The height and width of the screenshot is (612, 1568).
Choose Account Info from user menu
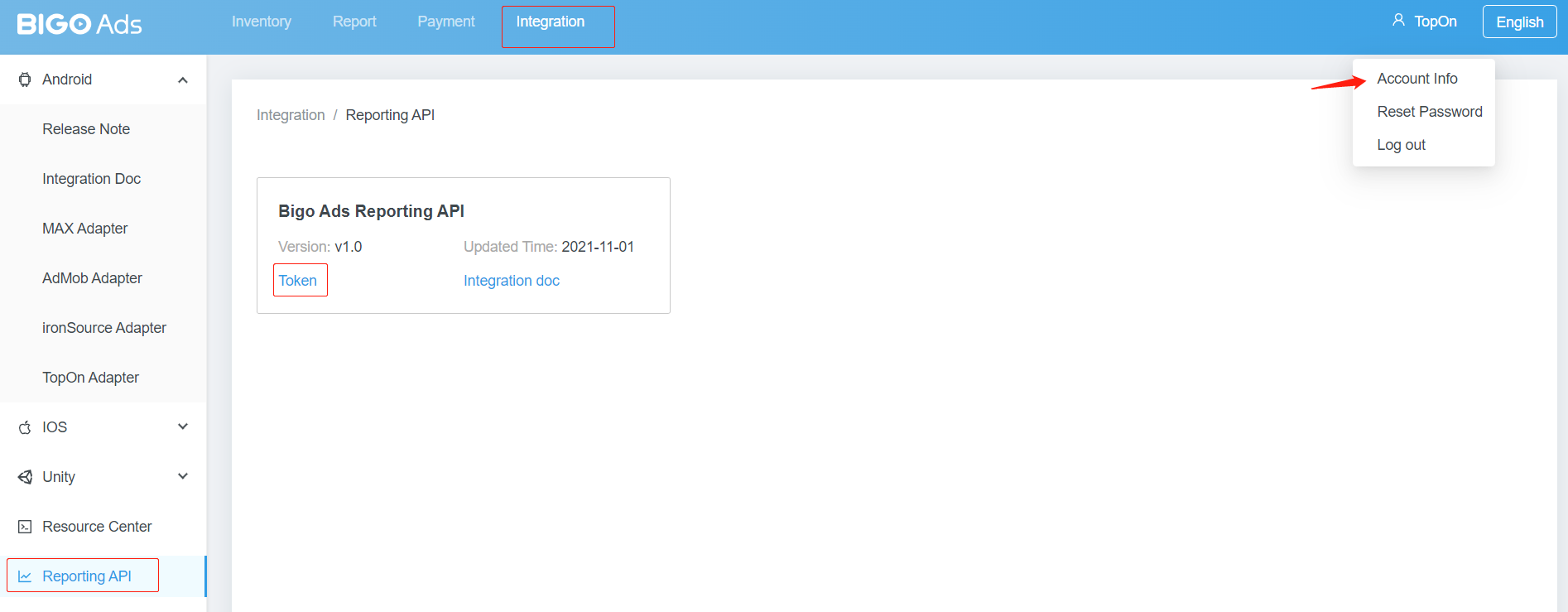[1417, 79]
